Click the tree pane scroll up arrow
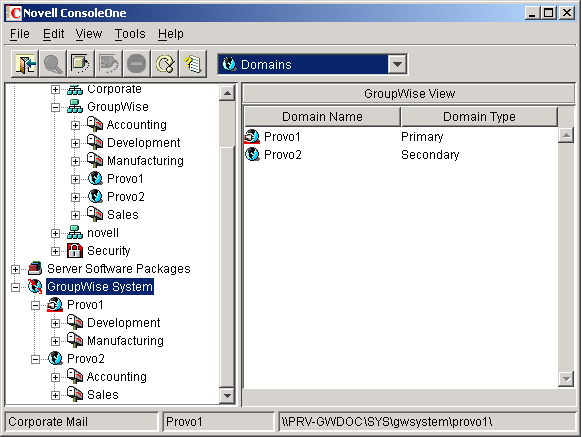Viewport: 581px width, 437px height. point(227,93)
